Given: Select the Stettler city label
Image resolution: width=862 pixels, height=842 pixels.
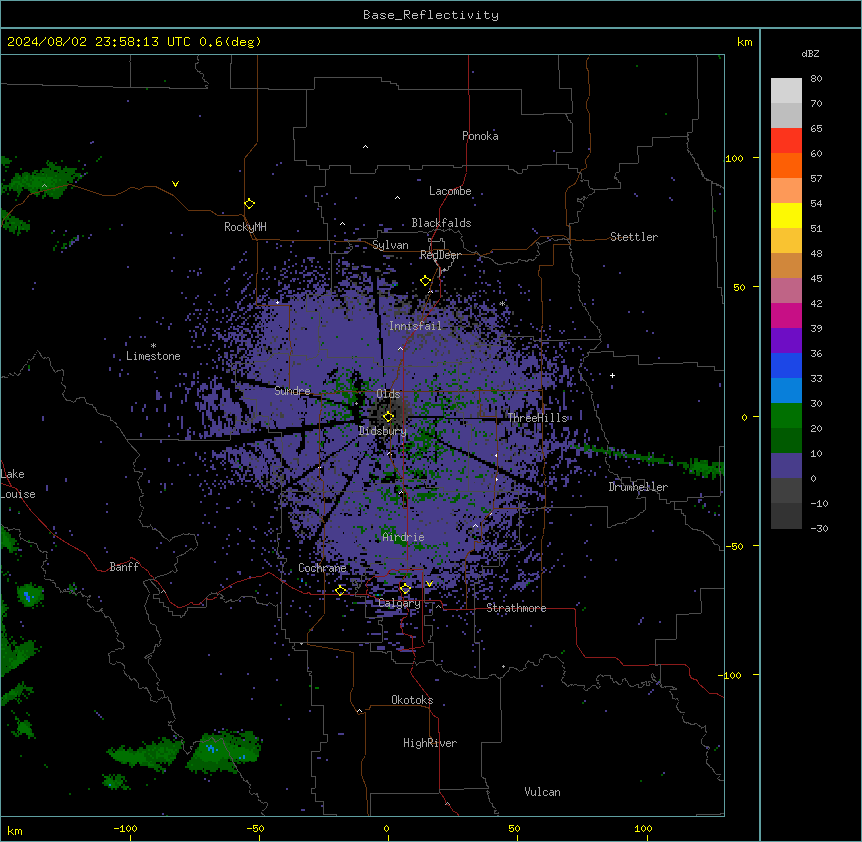Looking at the screenshot, I should point(634,237).
